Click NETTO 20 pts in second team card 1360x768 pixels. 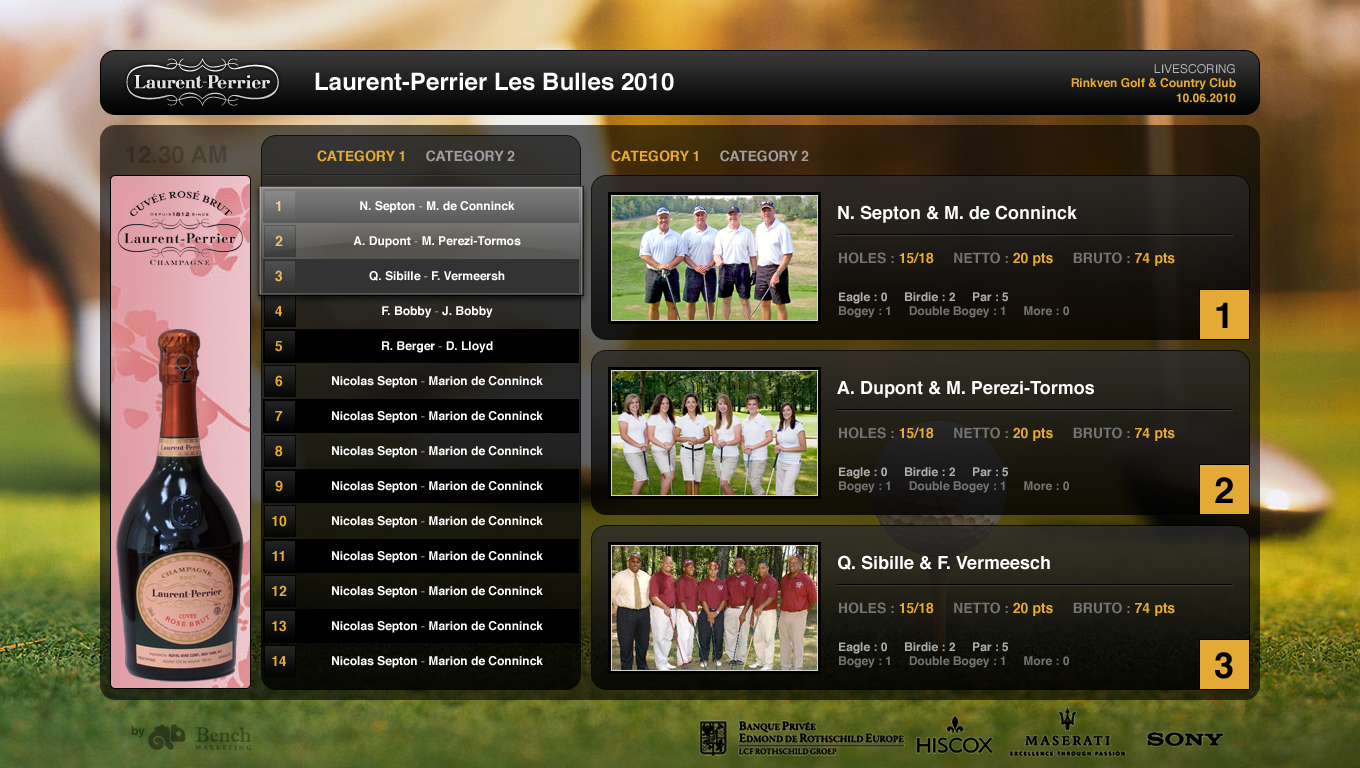point(1003,433)
